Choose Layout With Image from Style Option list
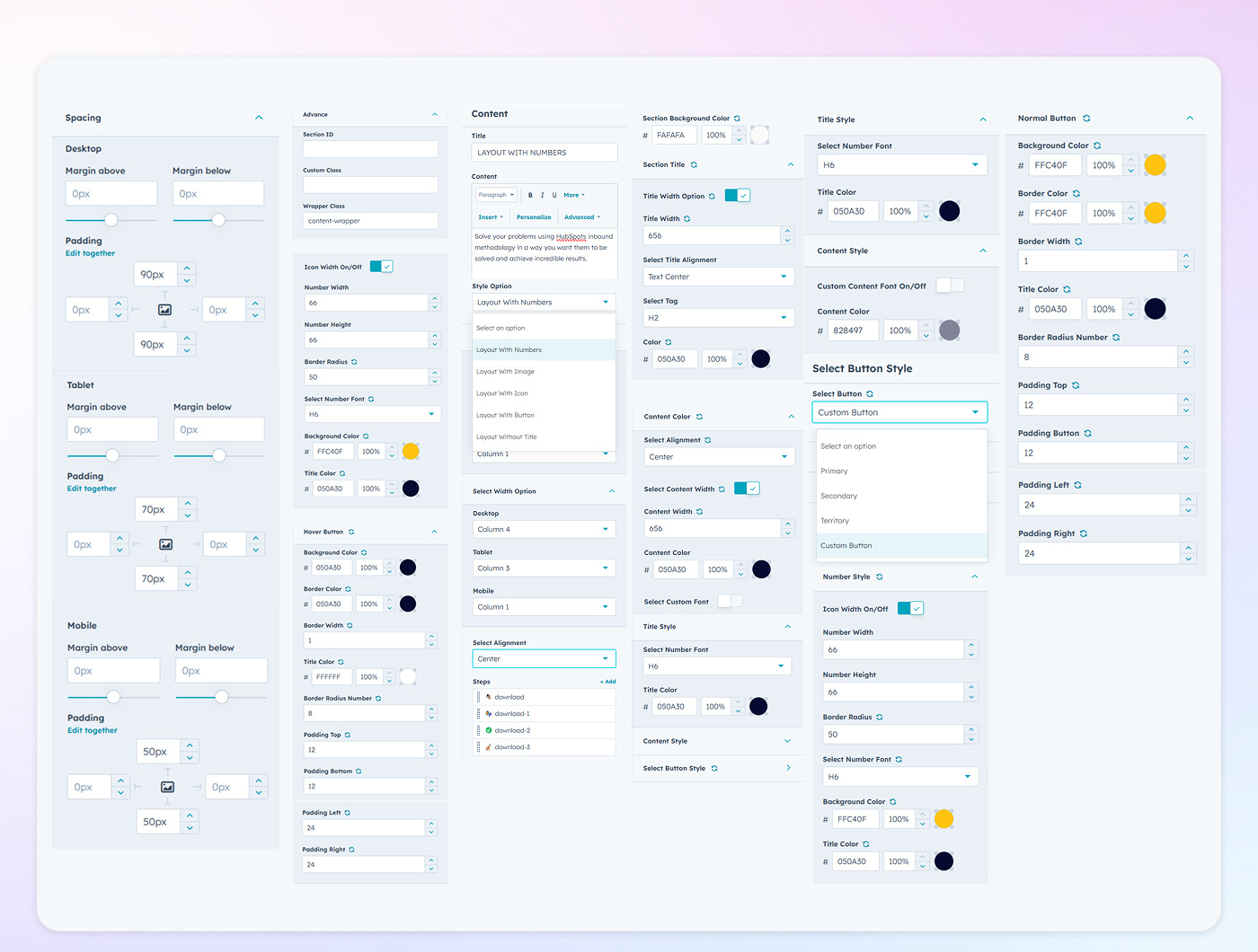 point(505,372)
